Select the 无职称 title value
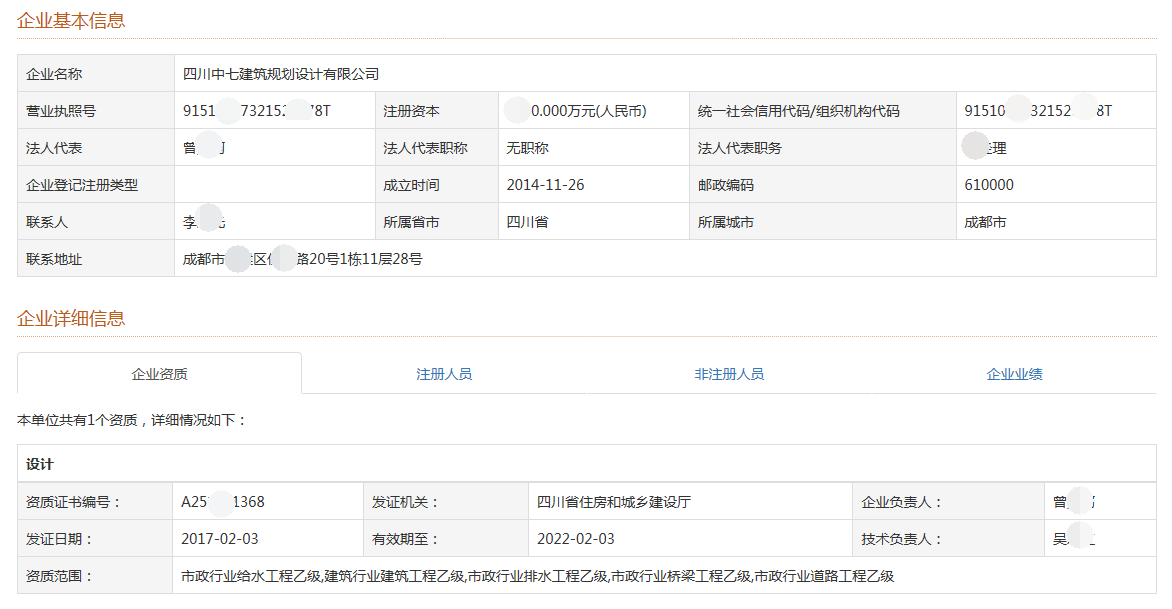Image resolution: width=1172 pixels, height=609 pixels. (x=527, y=148)
